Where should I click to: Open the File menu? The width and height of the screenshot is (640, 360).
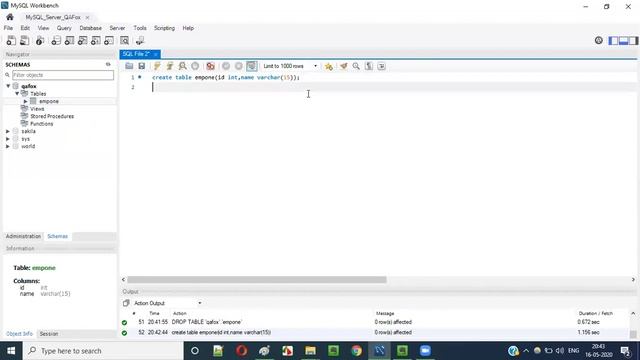coord(8,28)
